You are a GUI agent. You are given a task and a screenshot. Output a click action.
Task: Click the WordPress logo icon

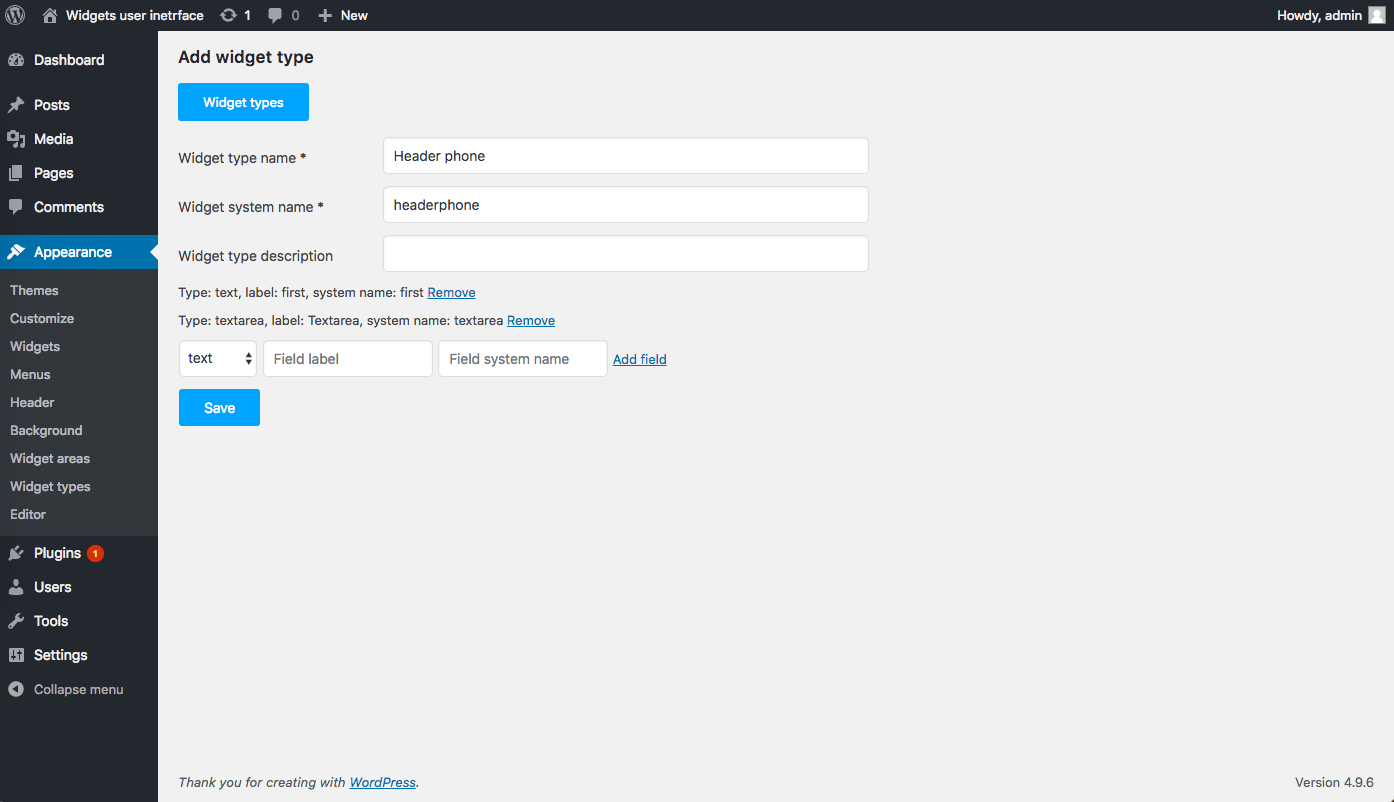click(15, 15)
